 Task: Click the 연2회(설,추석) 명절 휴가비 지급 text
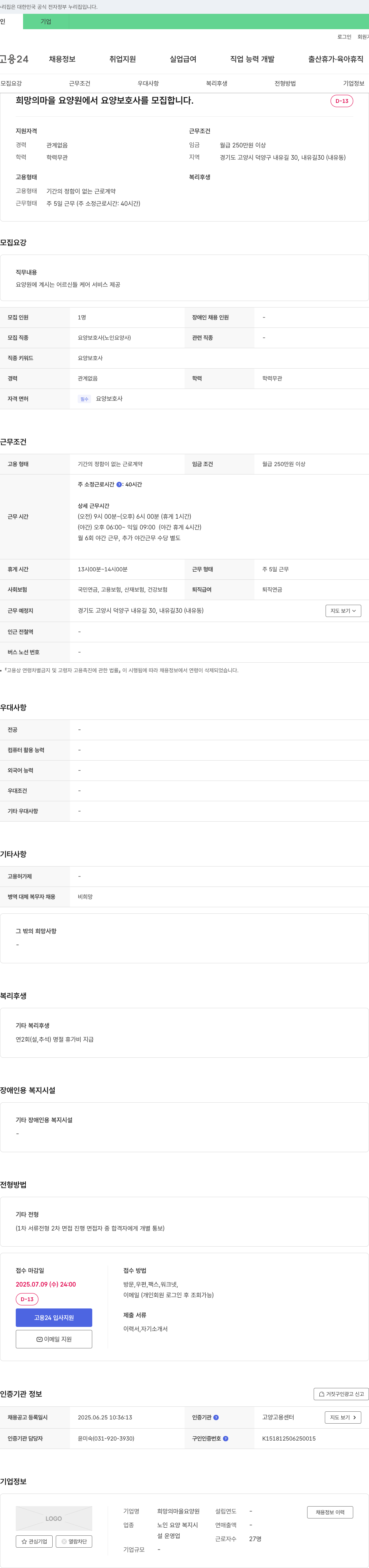click(x=55, y=1040)
